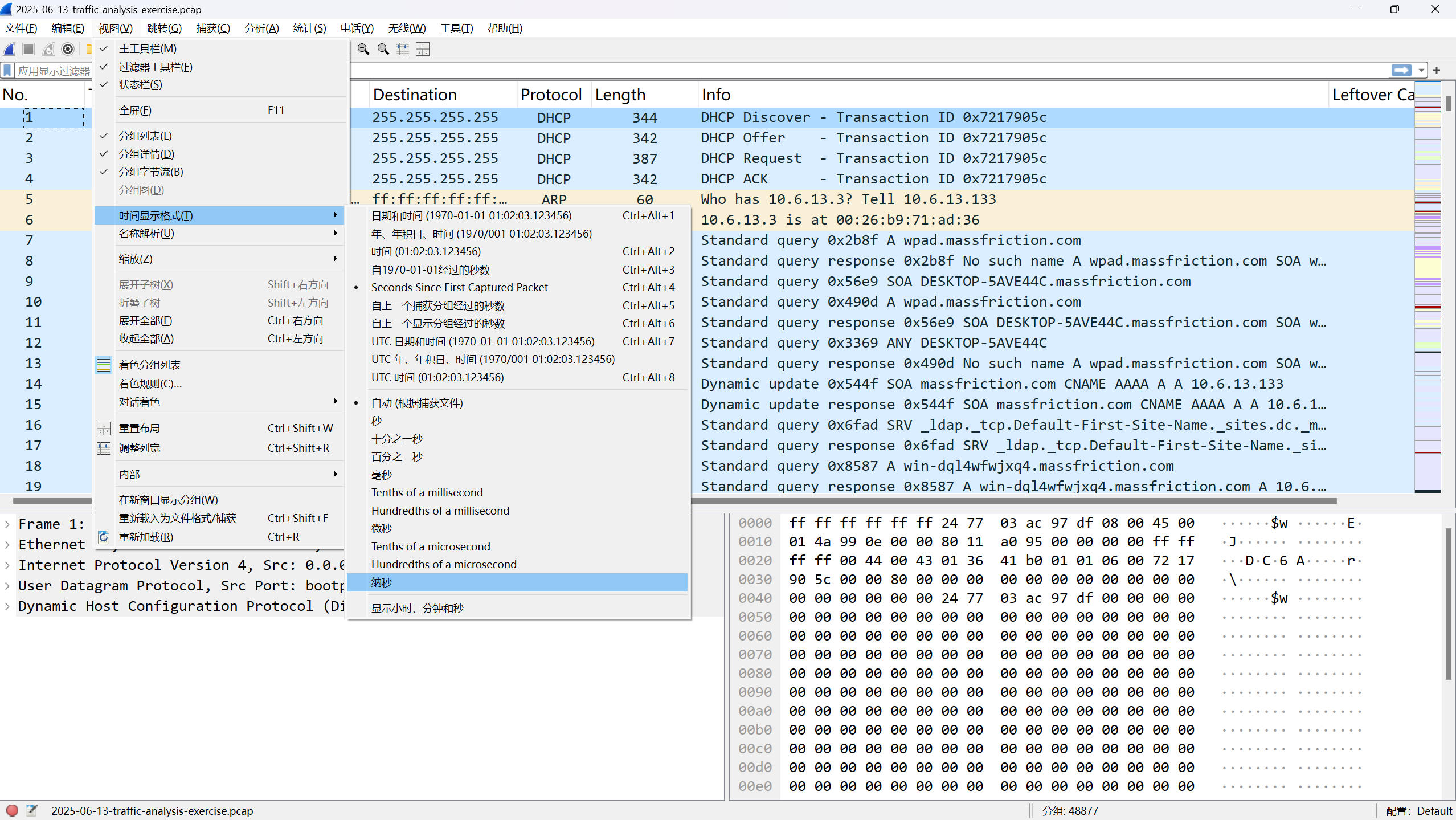Uncheck 主工具栏 main toolbar option
The image size is (1456, 820).
click(148, 49)
